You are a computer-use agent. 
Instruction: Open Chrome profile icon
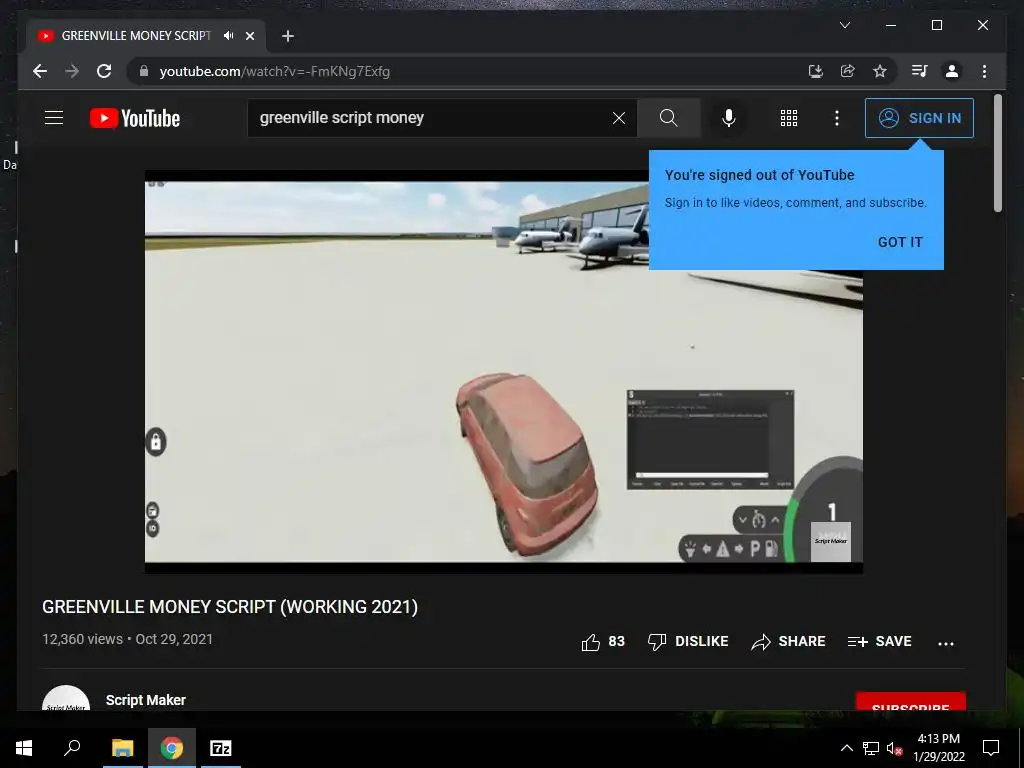click(952, 71)
